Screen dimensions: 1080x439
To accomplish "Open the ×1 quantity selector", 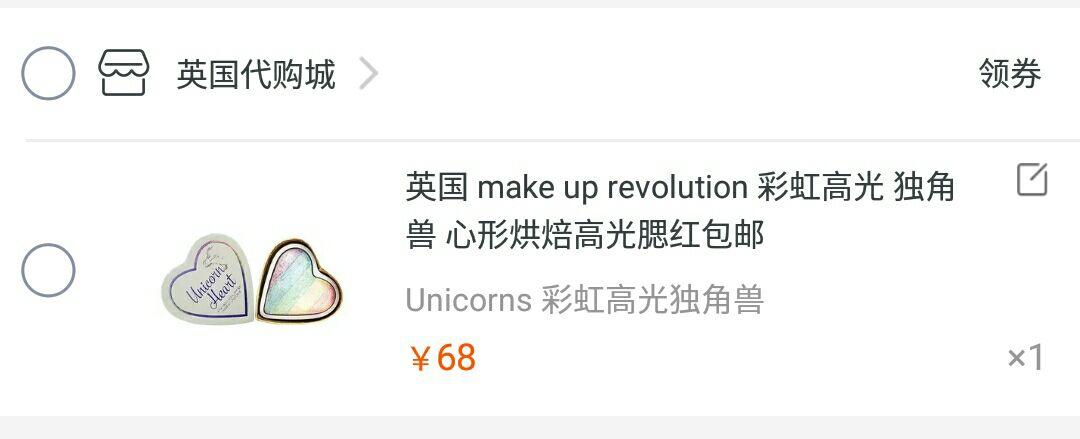I will (1026, 358).
